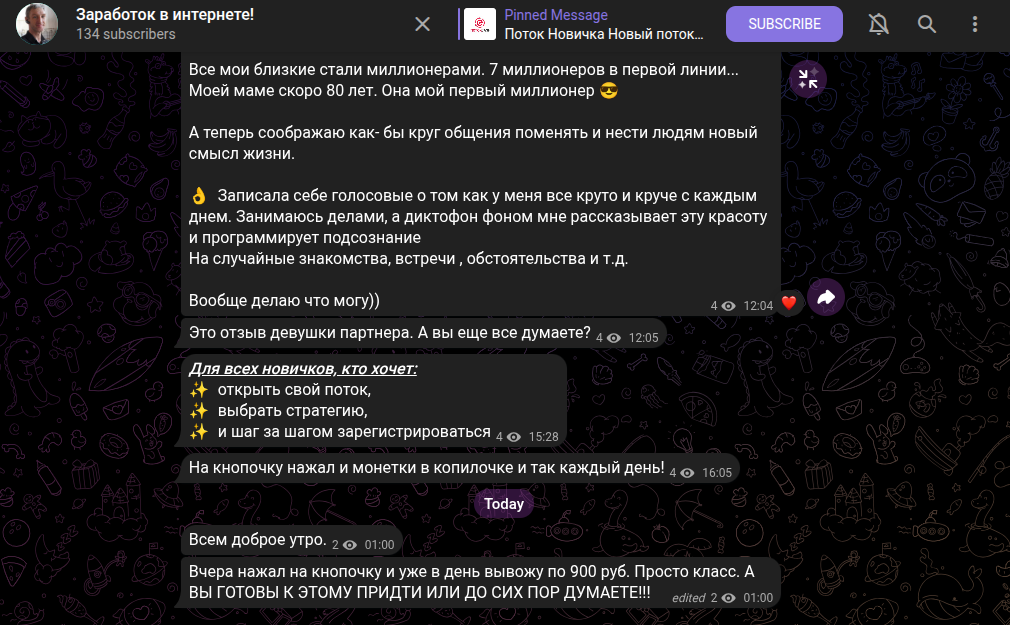Open channel info via Заработок в интернете title

(165, 14)
